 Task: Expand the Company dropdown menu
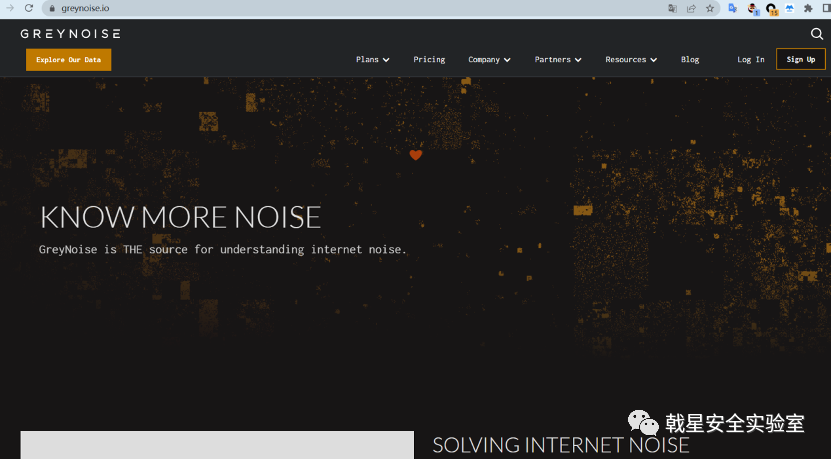pos(489,60)
